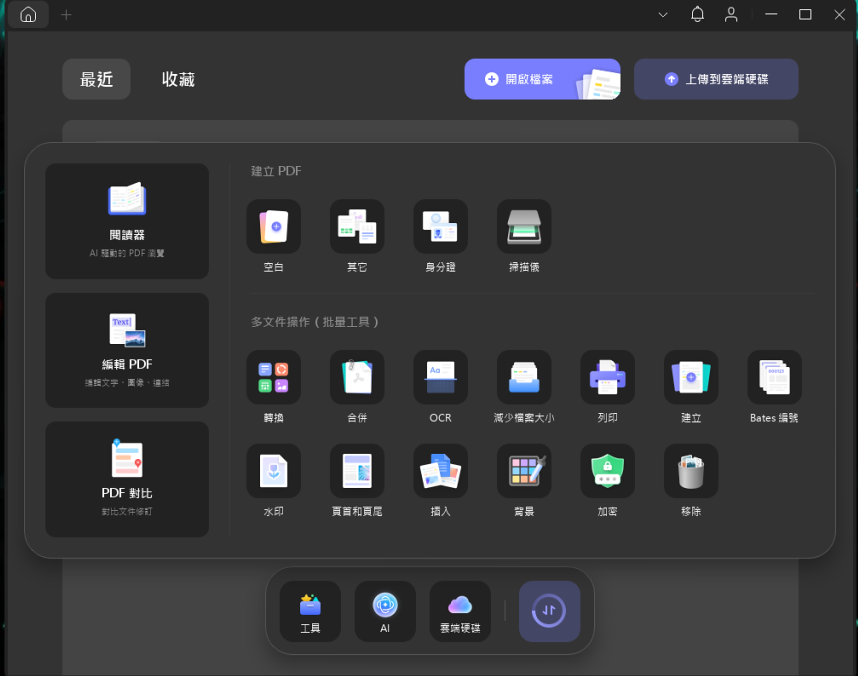This screenshot has height=676, width=858.
Task: Open the 頁首和頁尾 header footer tool
Action: pyautogui.click(x=357, y=471)
